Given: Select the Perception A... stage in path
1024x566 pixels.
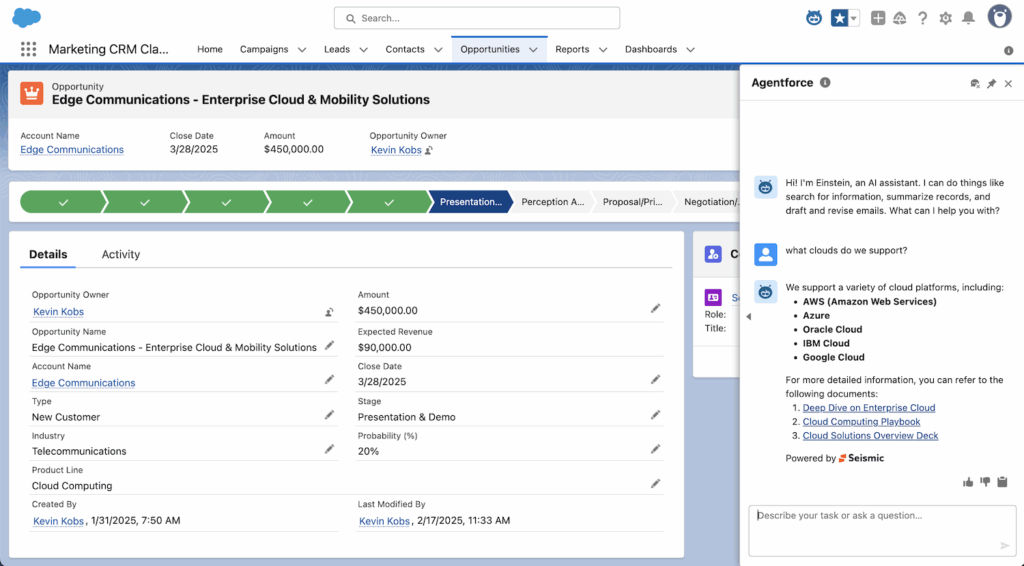Looking at the screenshot, I should pos(552,202).
